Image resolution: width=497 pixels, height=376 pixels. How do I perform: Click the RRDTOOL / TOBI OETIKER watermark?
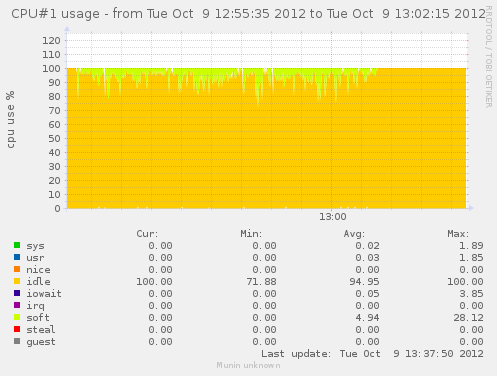pos(488,57)
